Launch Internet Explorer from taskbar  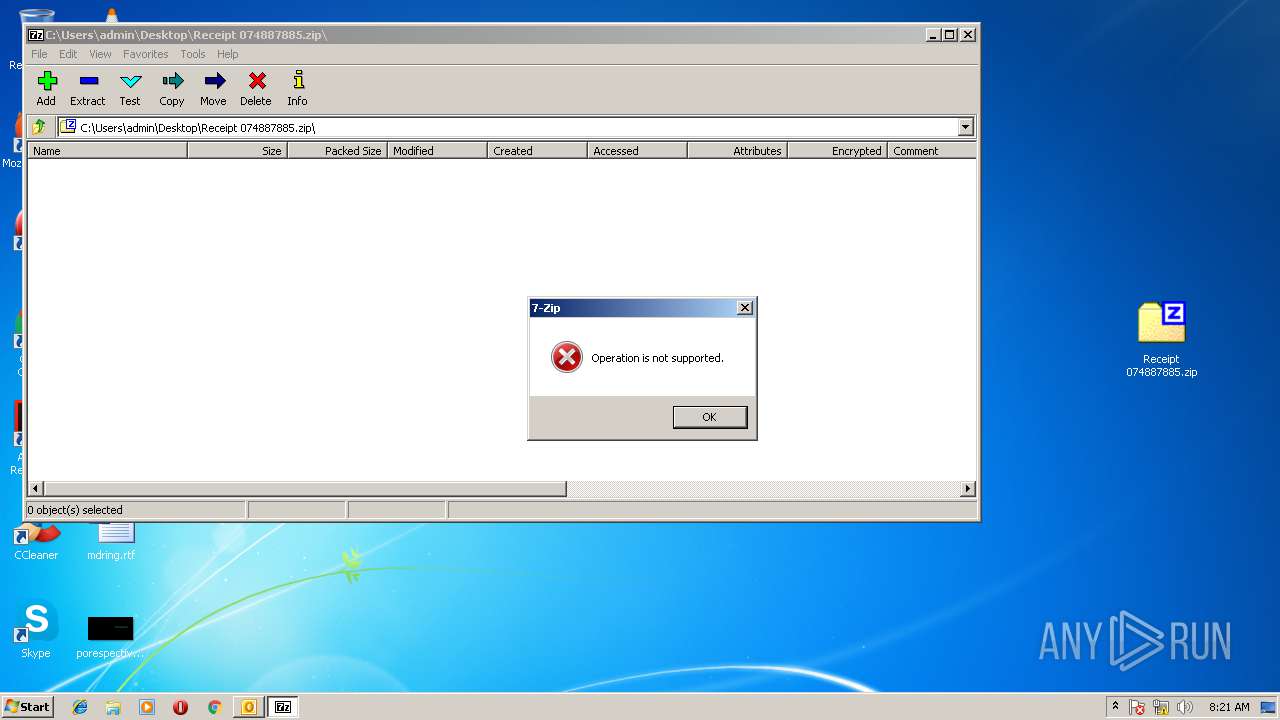click(x=80, y=707)
